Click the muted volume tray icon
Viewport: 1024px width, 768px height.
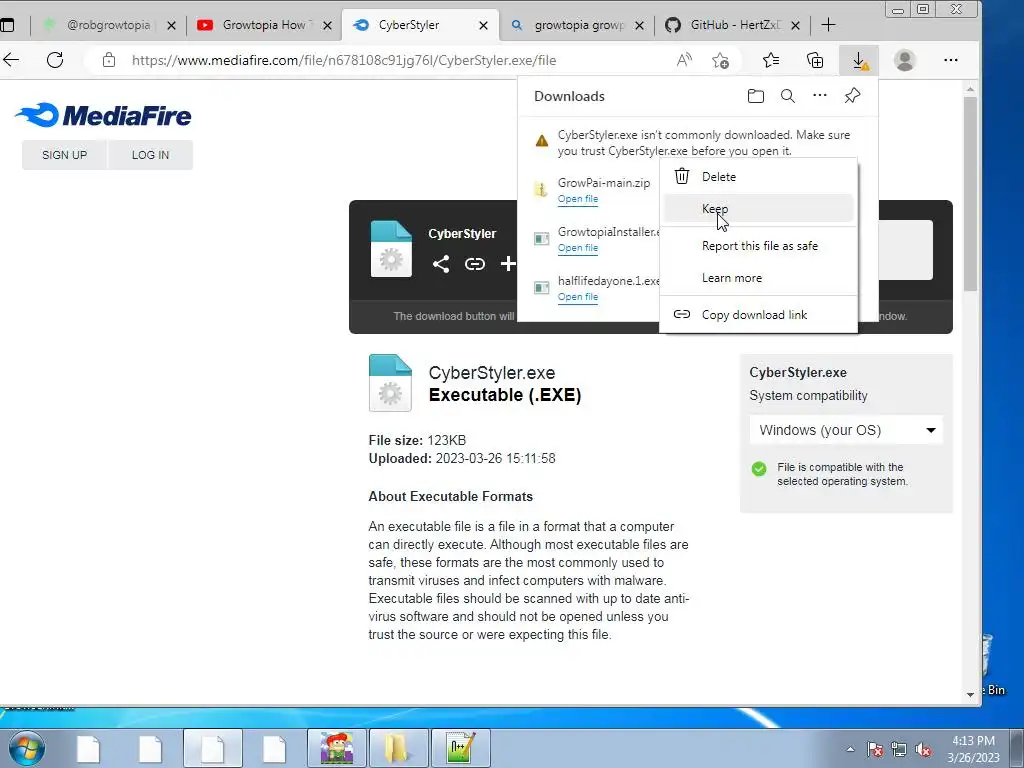pos(923,750)
